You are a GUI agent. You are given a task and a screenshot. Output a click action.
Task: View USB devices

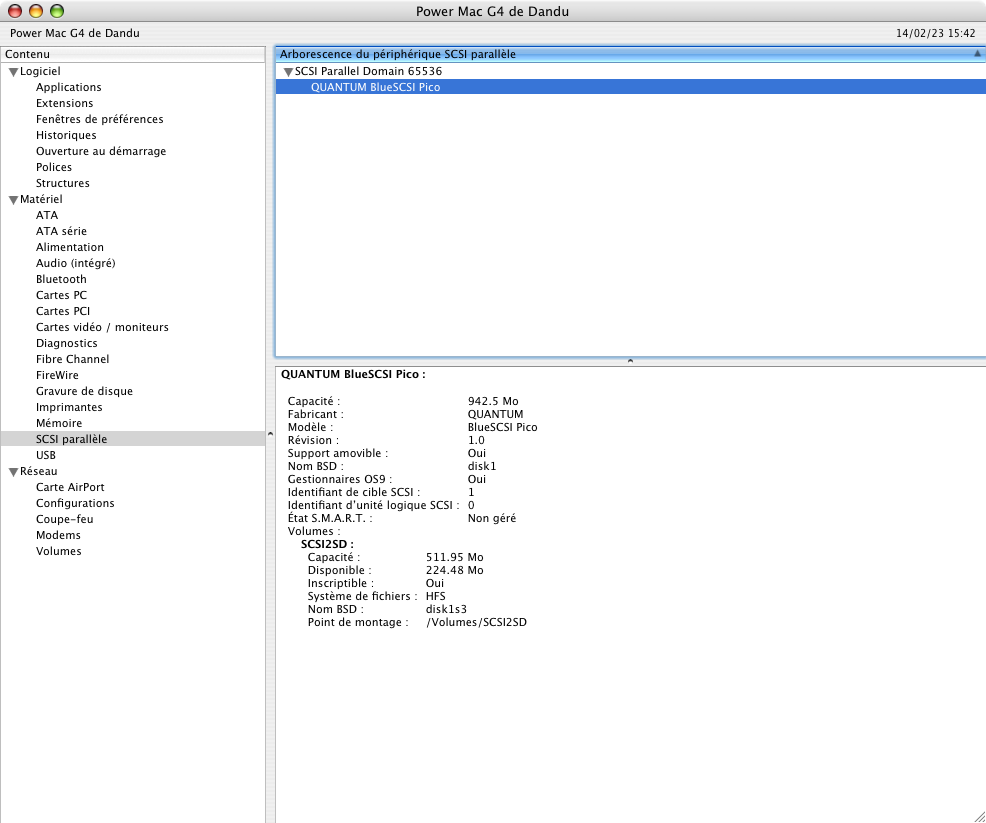click(x=46, y=455)
